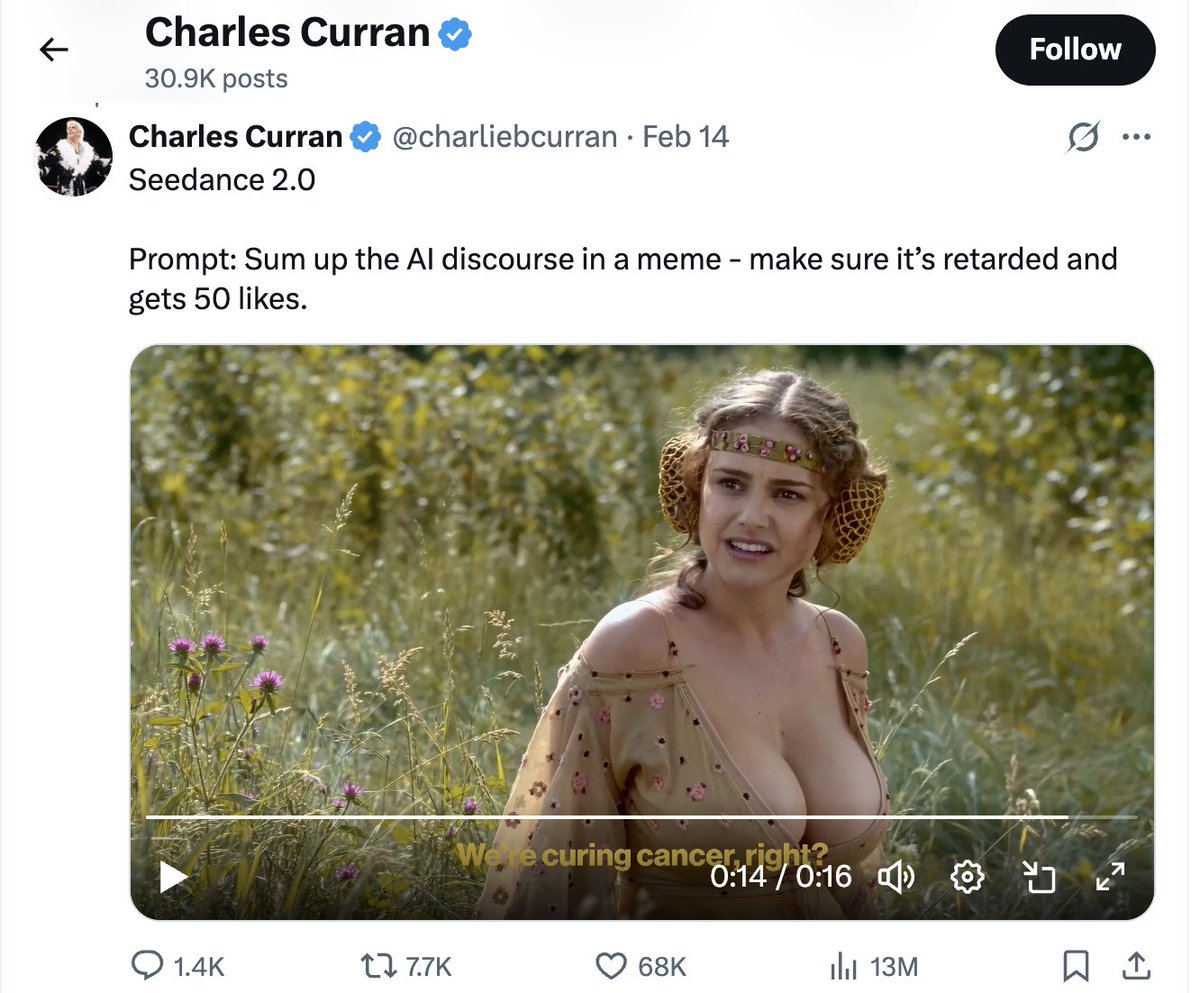Click the reply icon with 1.4K
The image size is (1200, 993).
pyautogui.click(x=148, y=966)
